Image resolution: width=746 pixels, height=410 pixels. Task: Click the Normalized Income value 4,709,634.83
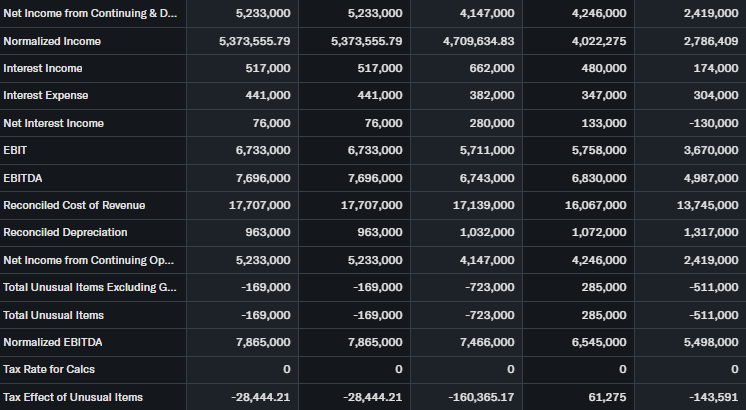(478, 41)
